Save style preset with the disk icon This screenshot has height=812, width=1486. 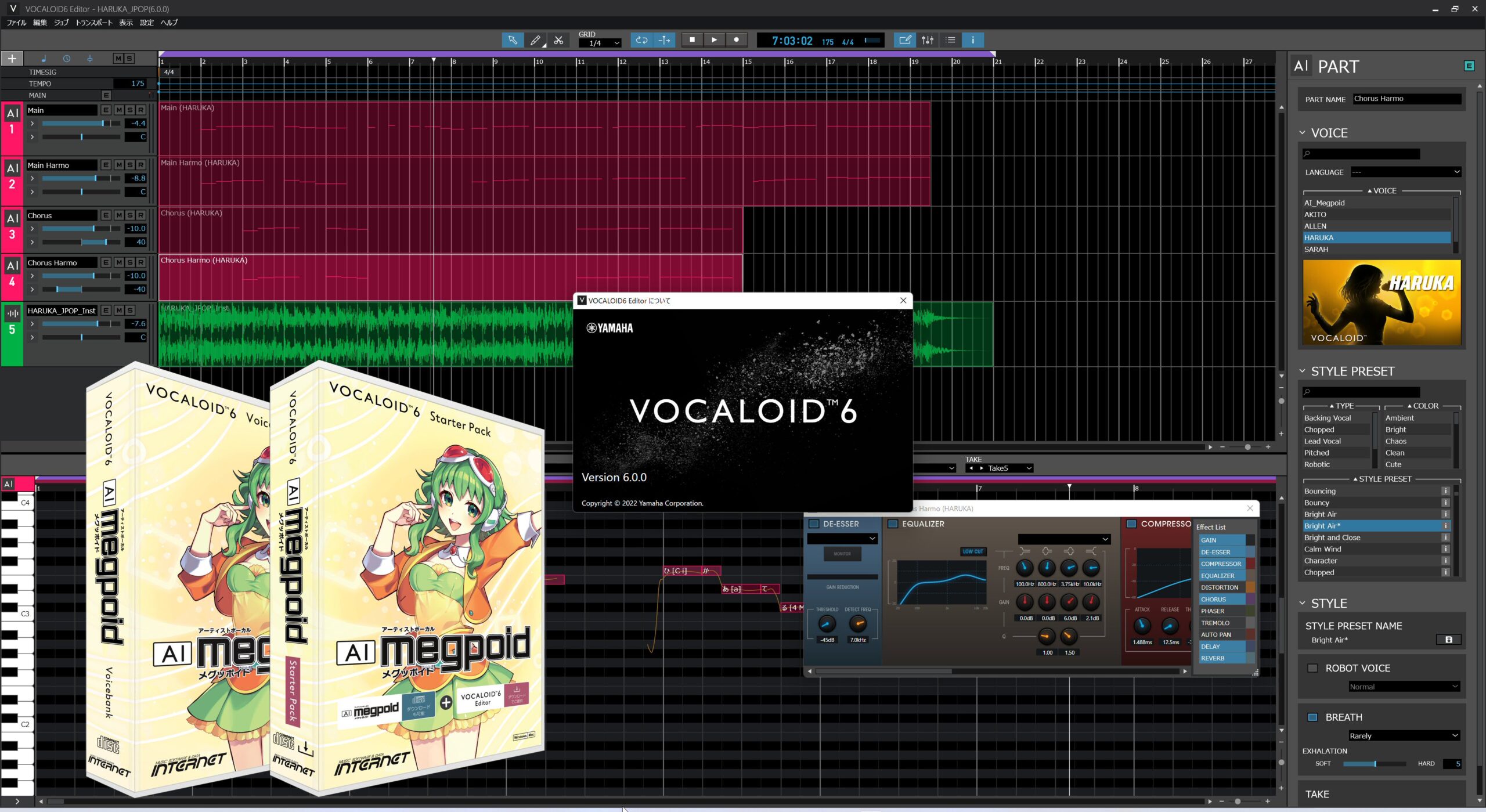1448,640
